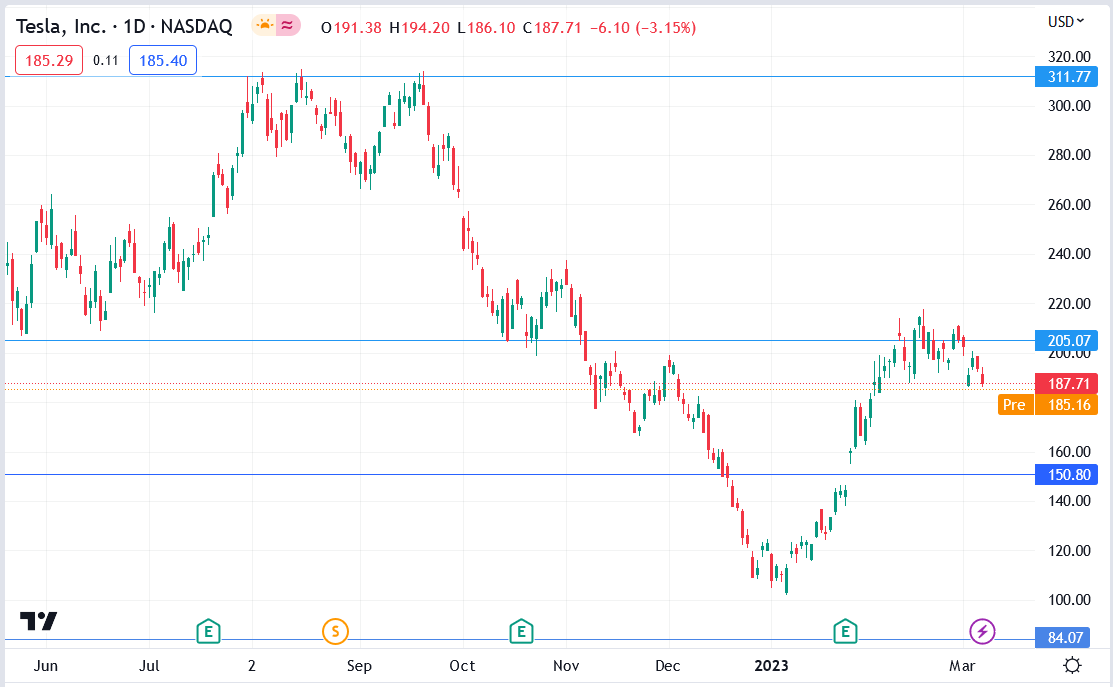The height and width of the screenshot is (687, 1113).
Task: Click the Dec date axis label
Action: (667, 666)
